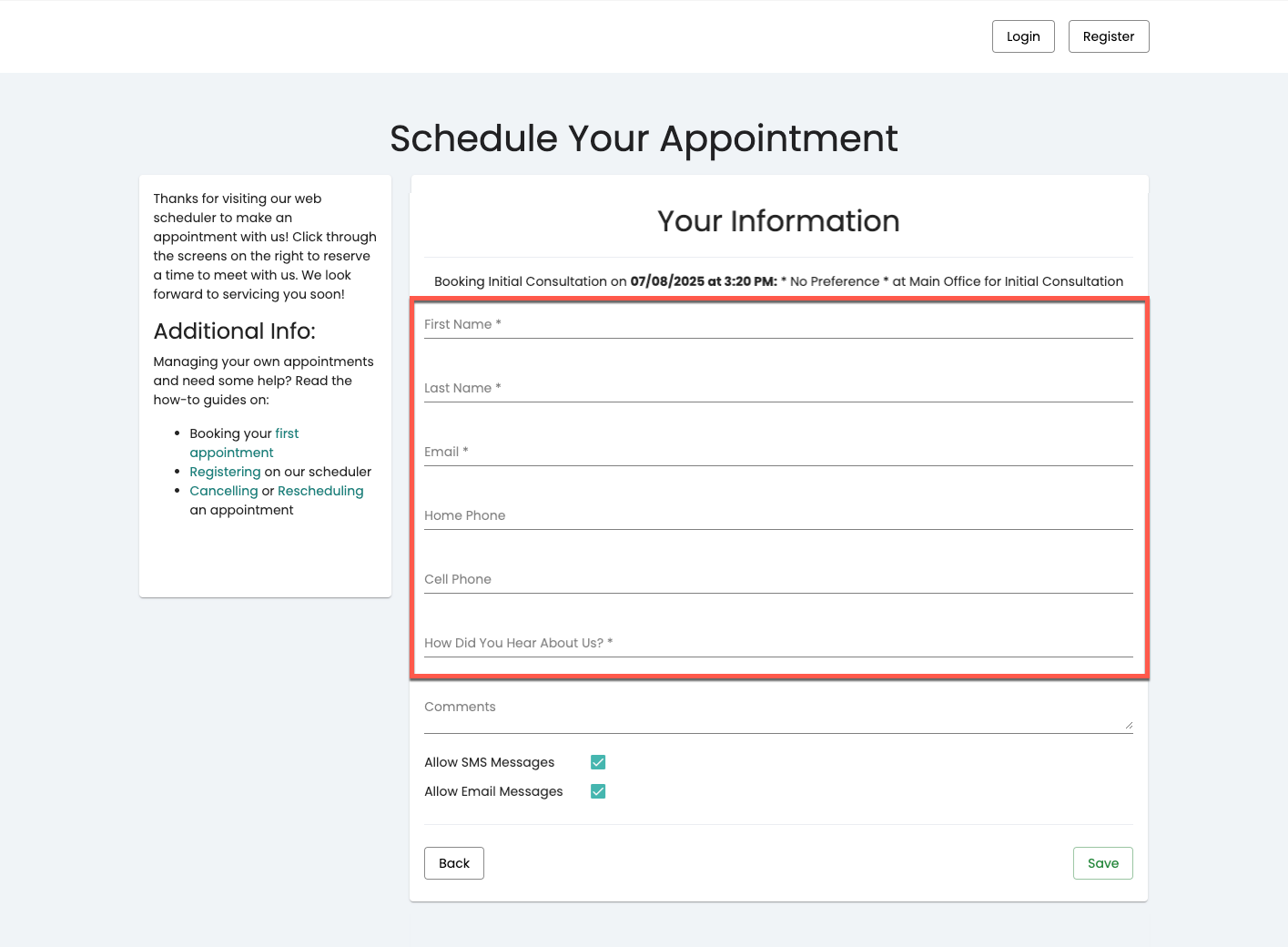Click the Register button
Screen dimensions: 1288x947
(1109, 36)
